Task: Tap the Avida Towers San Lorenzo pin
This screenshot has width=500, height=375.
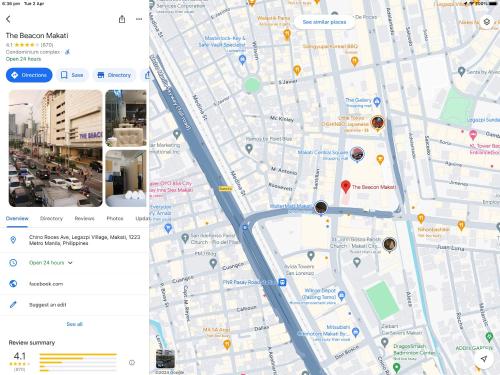Action: pyautogui.click(x=311, y=256)
